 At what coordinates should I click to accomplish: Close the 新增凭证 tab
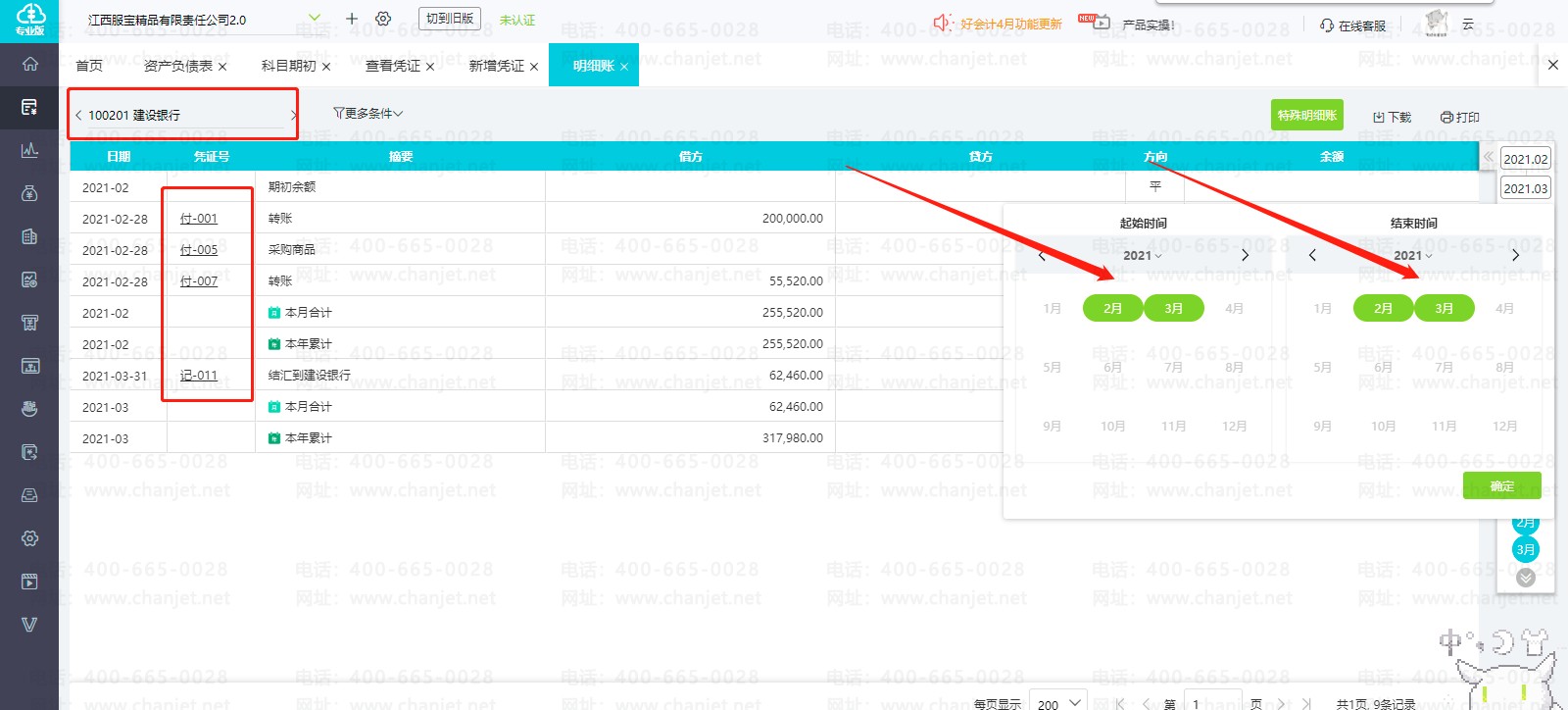534,67
